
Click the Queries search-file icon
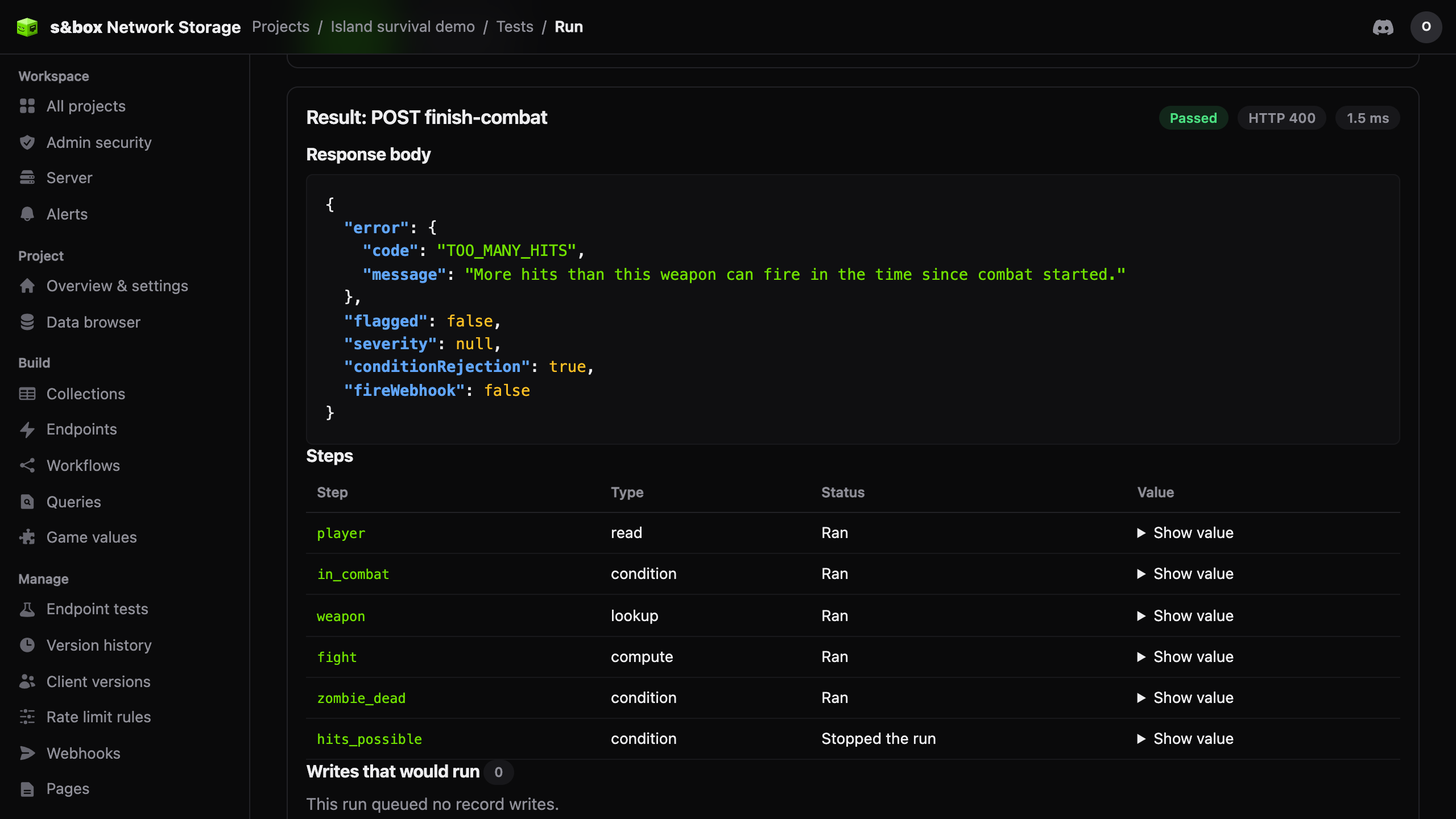point(27,502)
